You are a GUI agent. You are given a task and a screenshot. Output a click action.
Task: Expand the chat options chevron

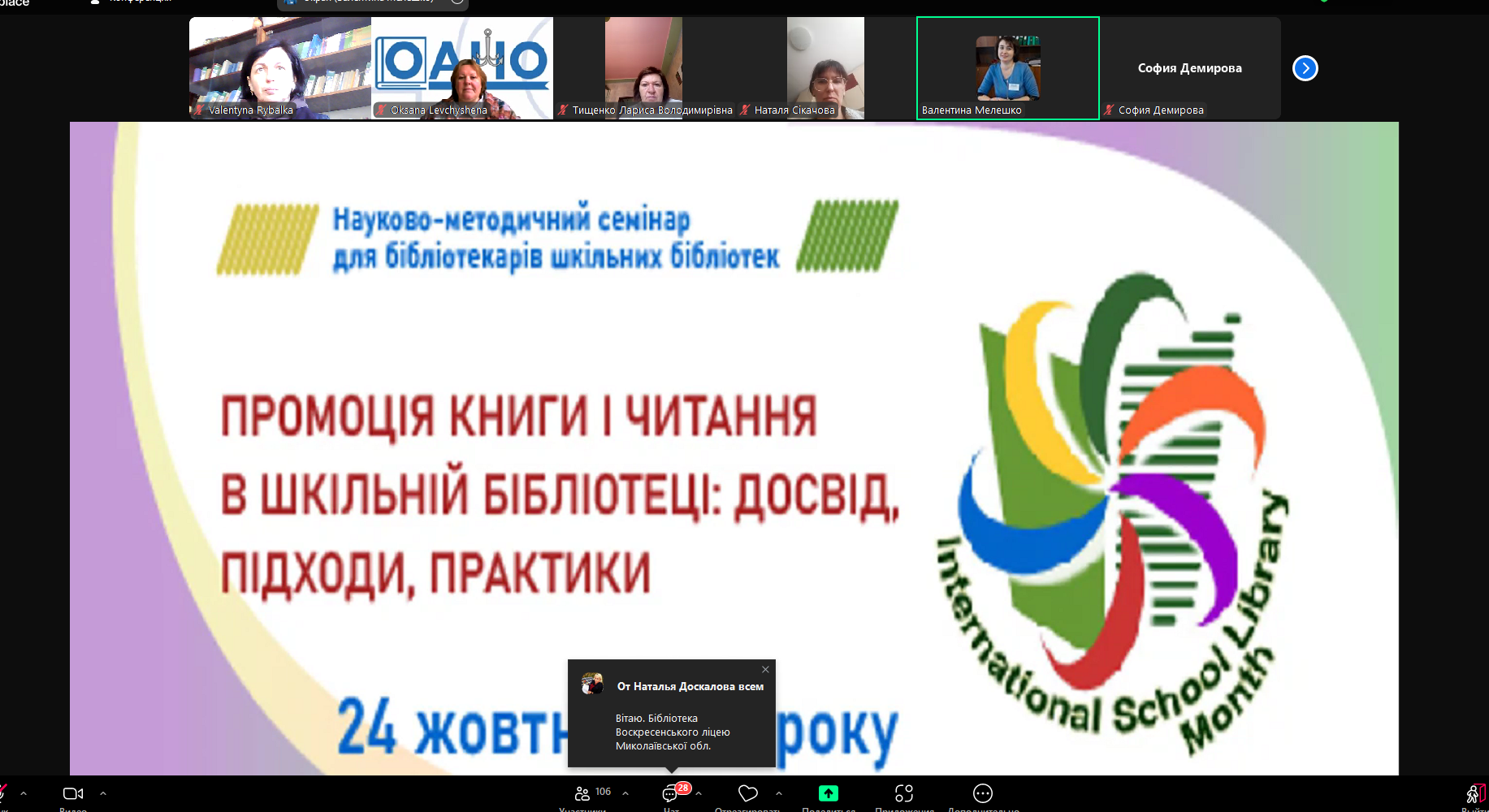point(699,793)
